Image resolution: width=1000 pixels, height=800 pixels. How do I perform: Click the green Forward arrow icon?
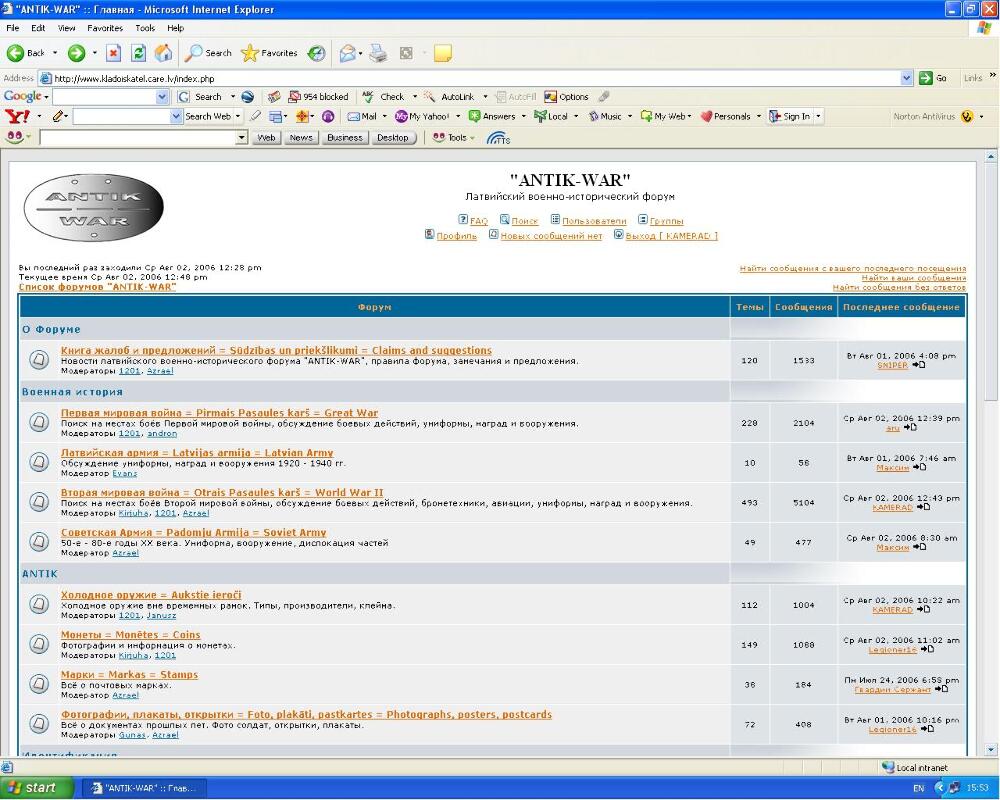coord(77,53)
